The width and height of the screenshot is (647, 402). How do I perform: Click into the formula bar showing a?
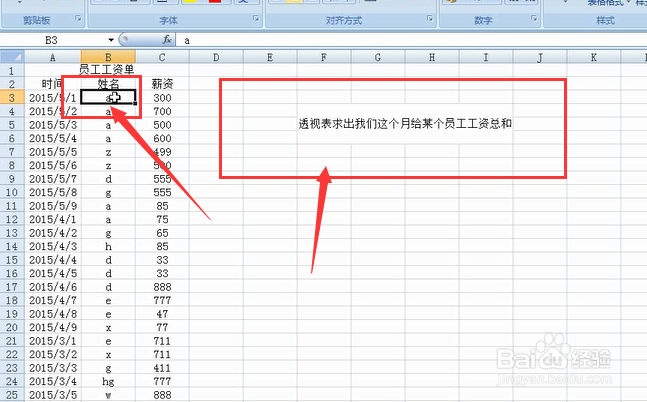coord(411,40)
